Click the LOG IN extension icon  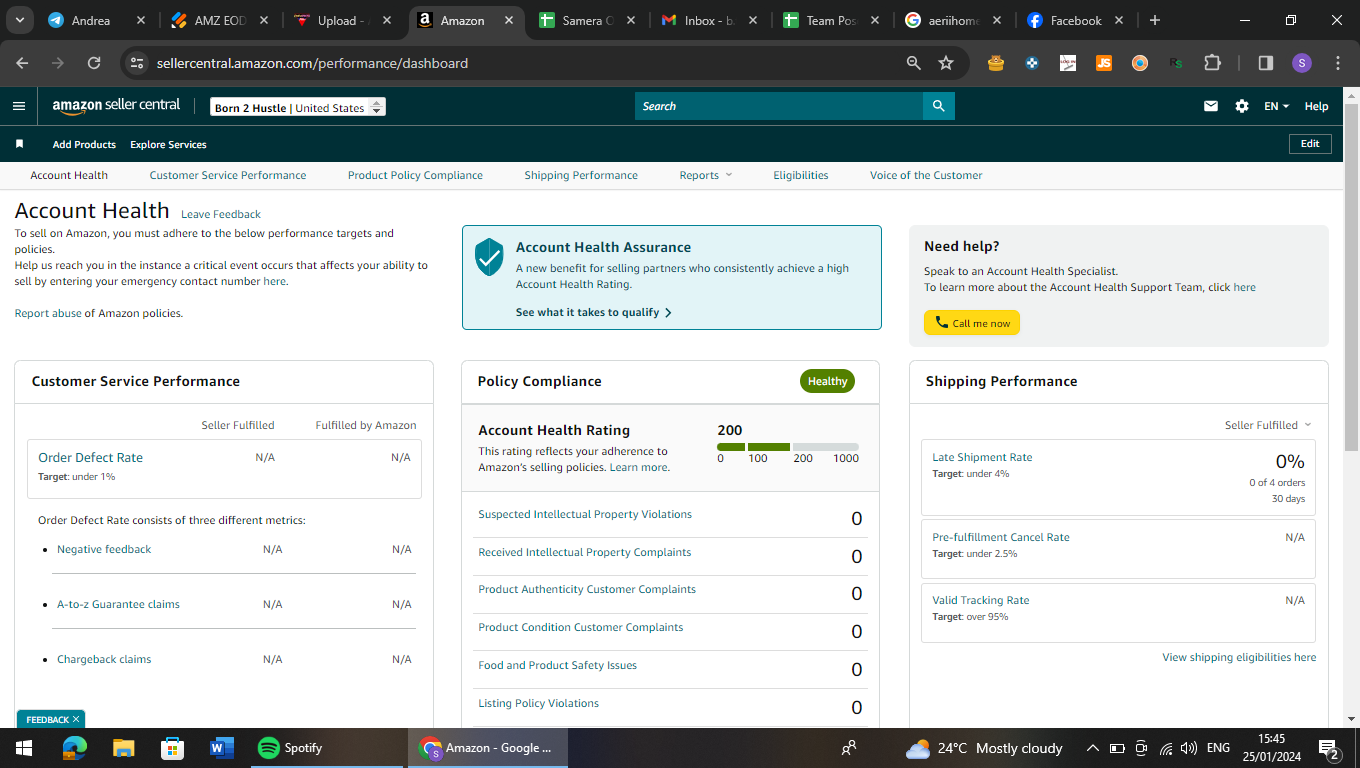tap(1068, 63)
